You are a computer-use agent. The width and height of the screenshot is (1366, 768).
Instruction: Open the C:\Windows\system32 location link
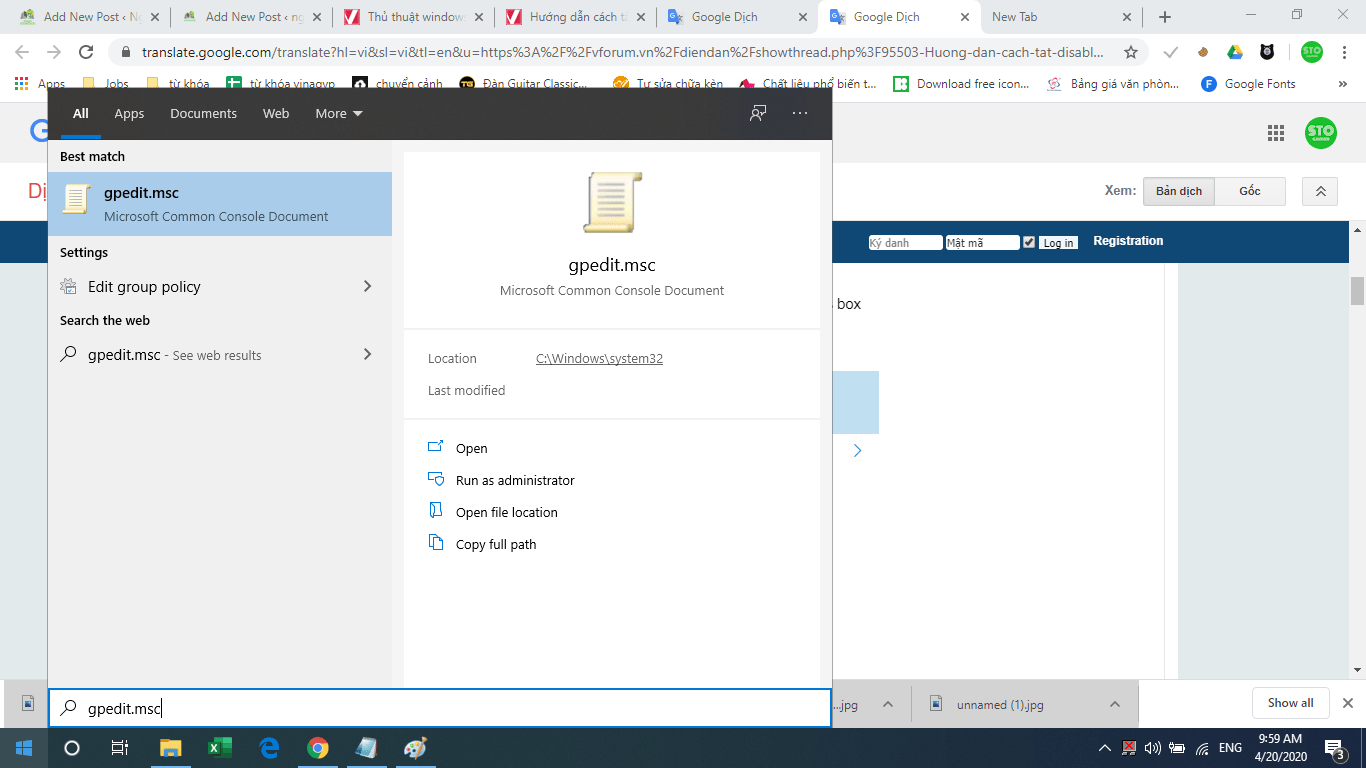[x=599, y=358]
